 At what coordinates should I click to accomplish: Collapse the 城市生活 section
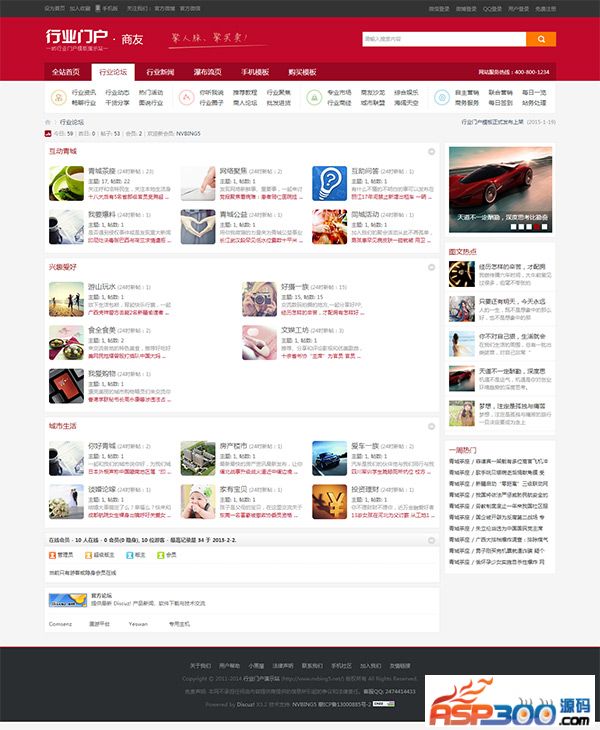(431, 426)
